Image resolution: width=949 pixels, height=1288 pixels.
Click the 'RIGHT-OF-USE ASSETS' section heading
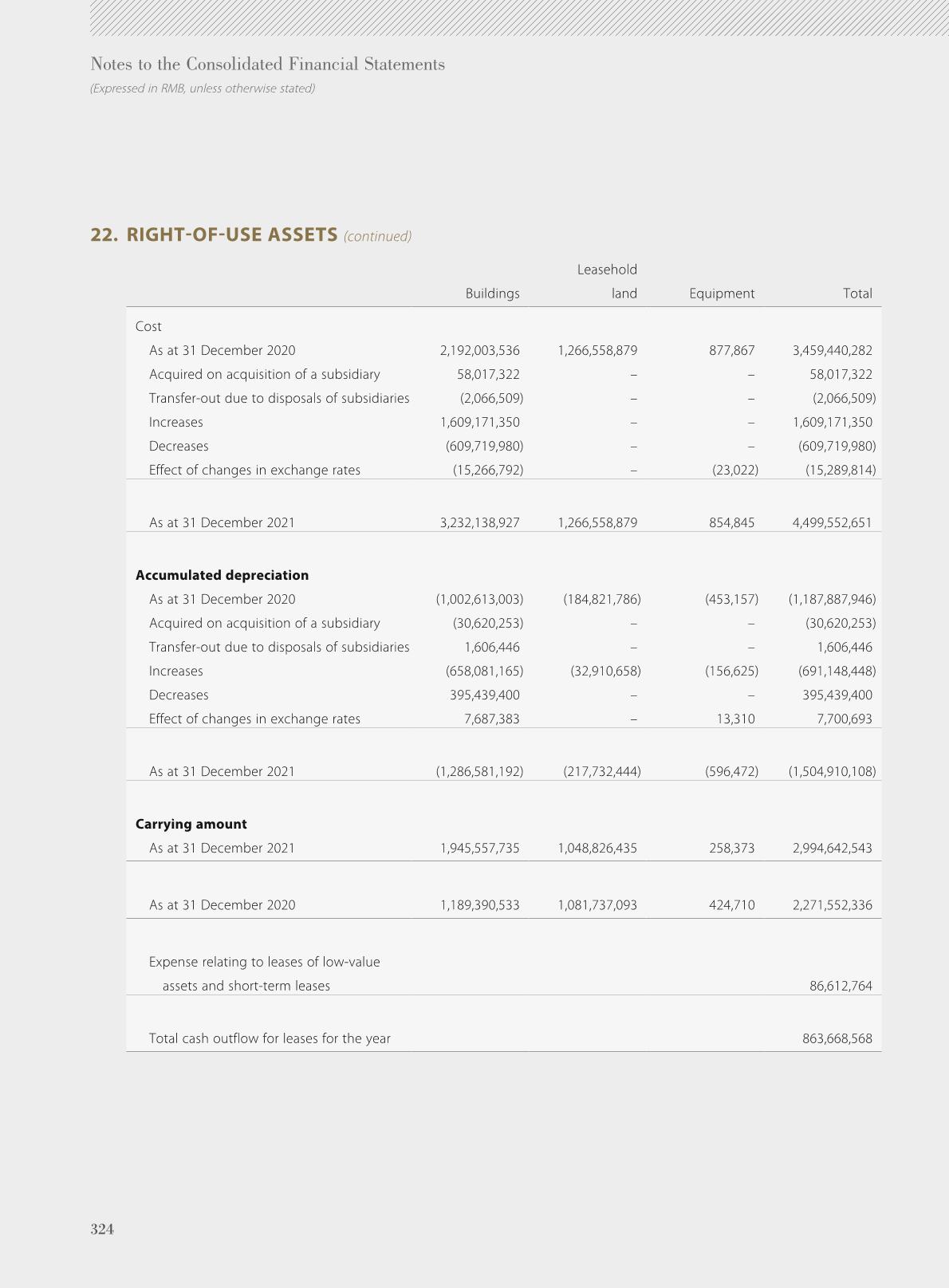(231, 234)
